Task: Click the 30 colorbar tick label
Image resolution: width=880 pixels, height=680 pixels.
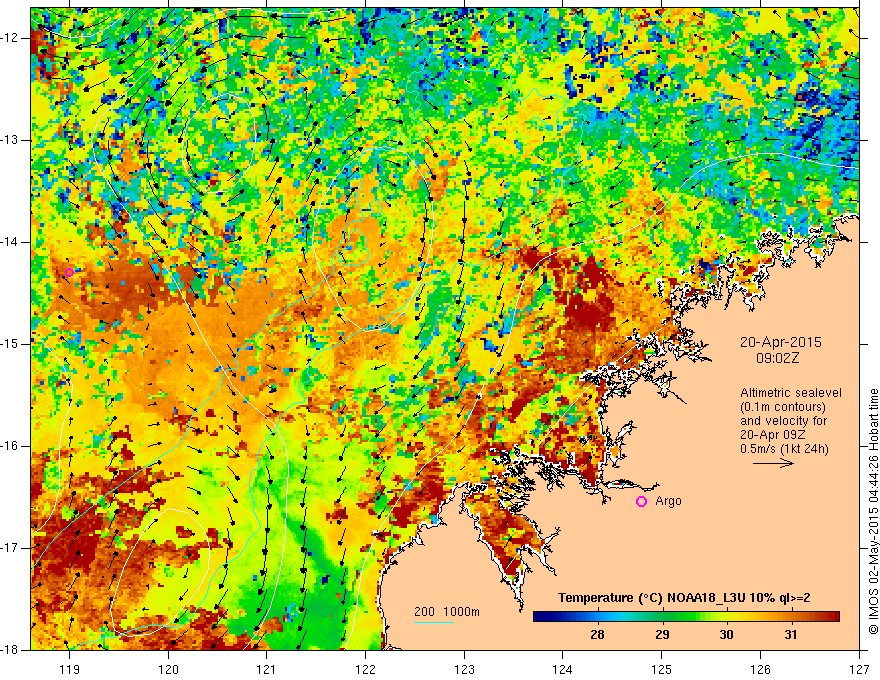Action: tap(726, 635)
